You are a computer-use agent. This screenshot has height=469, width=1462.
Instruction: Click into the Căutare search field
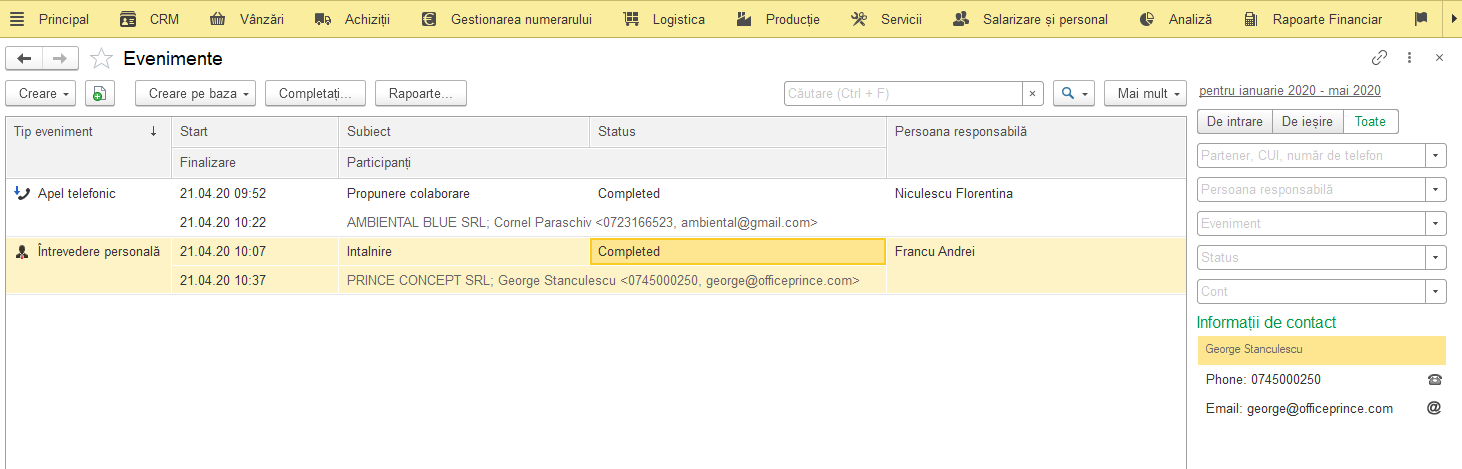click(x=903, y=93)
